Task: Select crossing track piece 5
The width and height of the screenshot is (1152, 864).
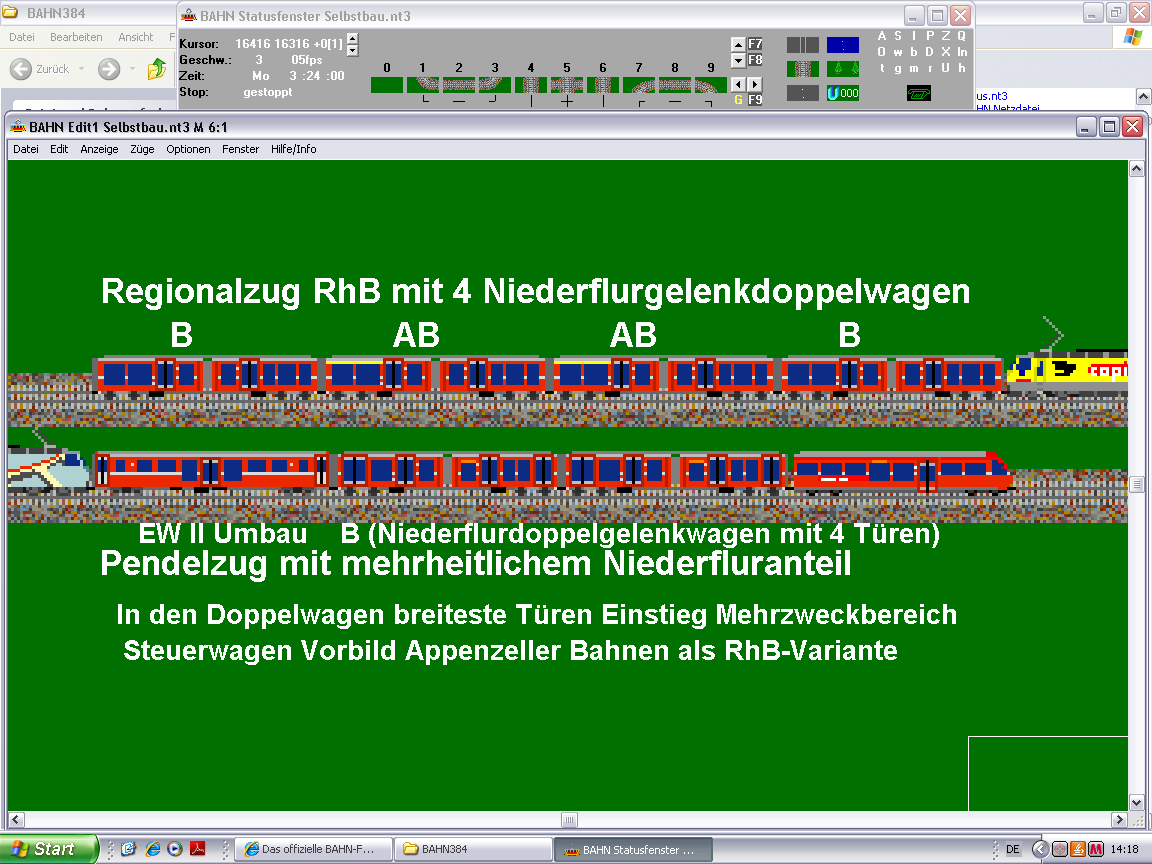Action: 566,85
